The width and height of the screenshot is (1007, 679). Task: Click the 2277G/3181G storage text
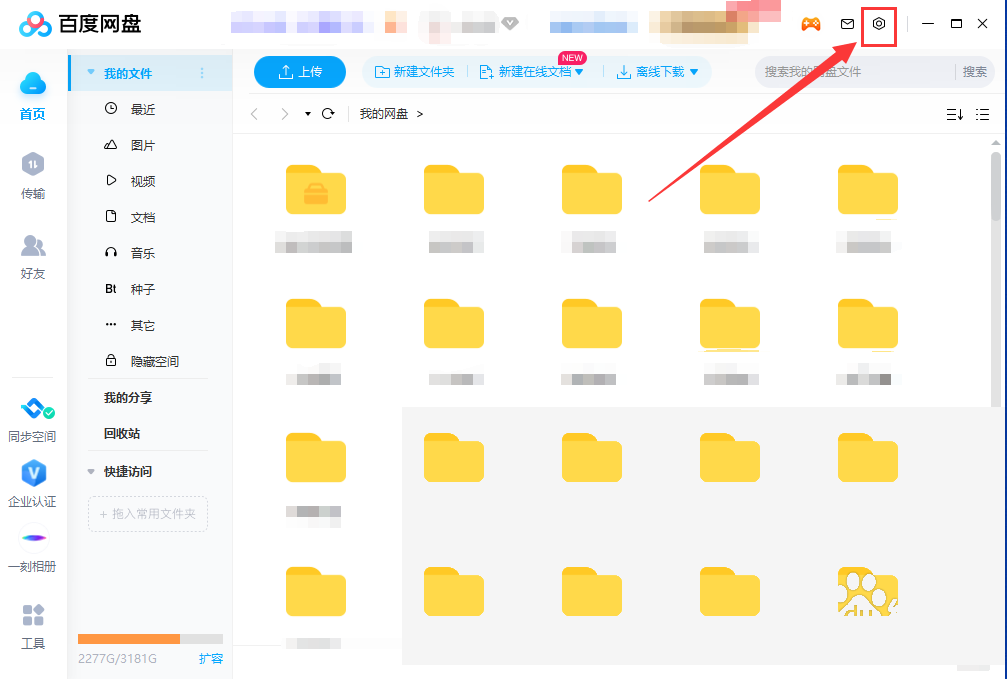tap(118, 658)
